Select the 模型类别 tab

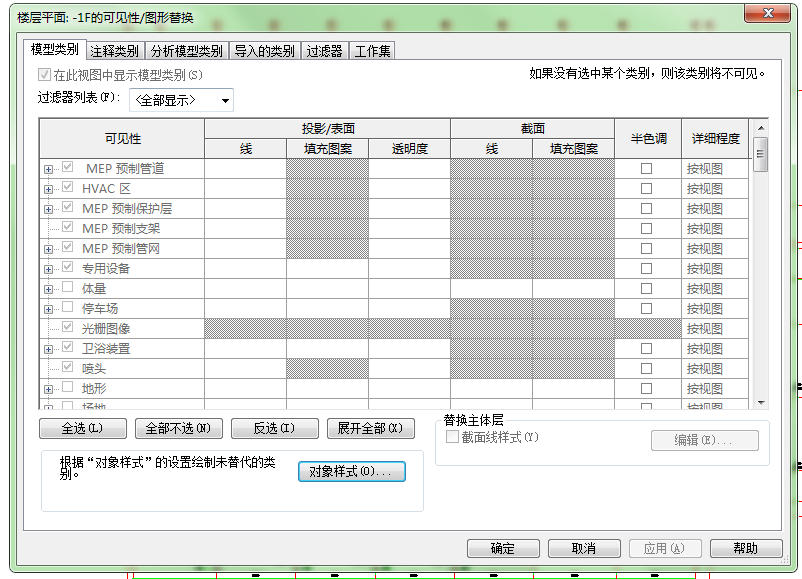click(55, 49)
